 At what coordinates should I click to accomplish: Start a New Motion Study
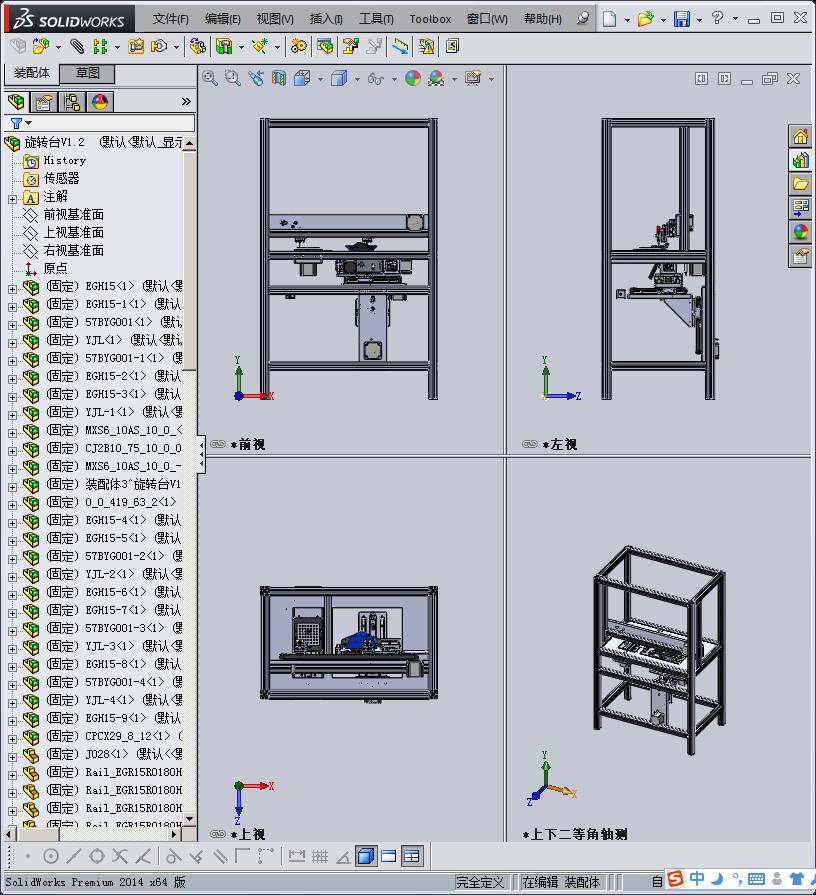[298, 46]
